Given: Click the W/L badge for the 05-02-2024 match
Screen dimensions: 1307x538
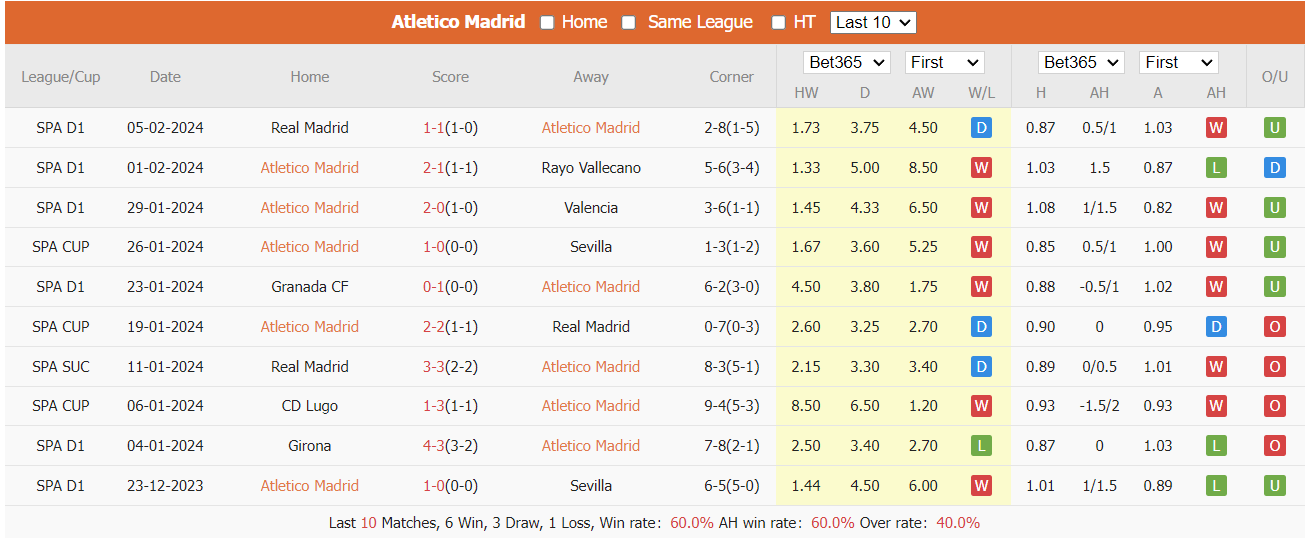Looking at the screenshot, I should click(x=981, y=128).
